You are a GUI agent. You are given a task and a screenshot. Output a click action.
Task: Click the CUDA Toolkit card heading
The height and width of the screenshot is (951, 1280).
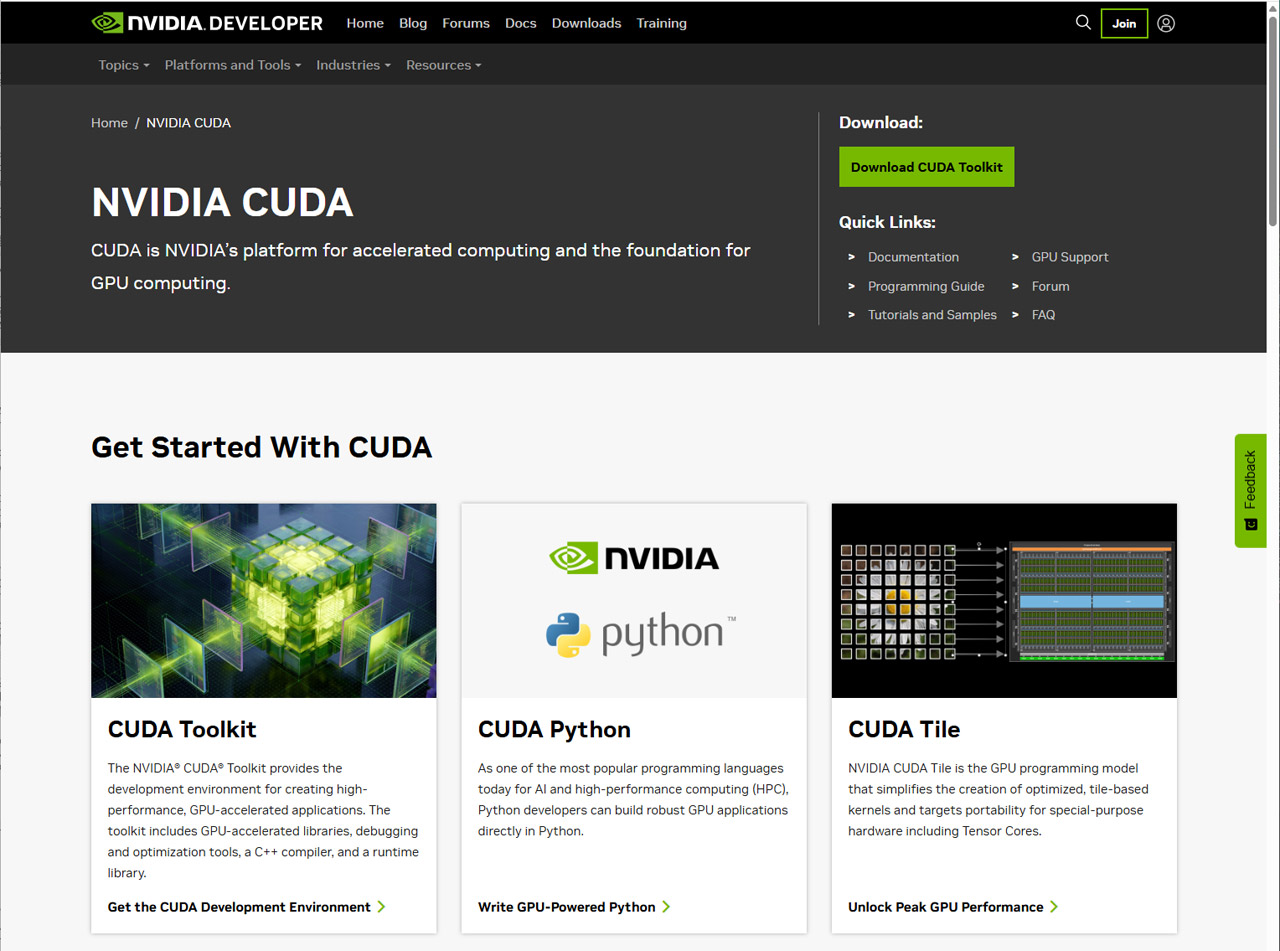182,730
